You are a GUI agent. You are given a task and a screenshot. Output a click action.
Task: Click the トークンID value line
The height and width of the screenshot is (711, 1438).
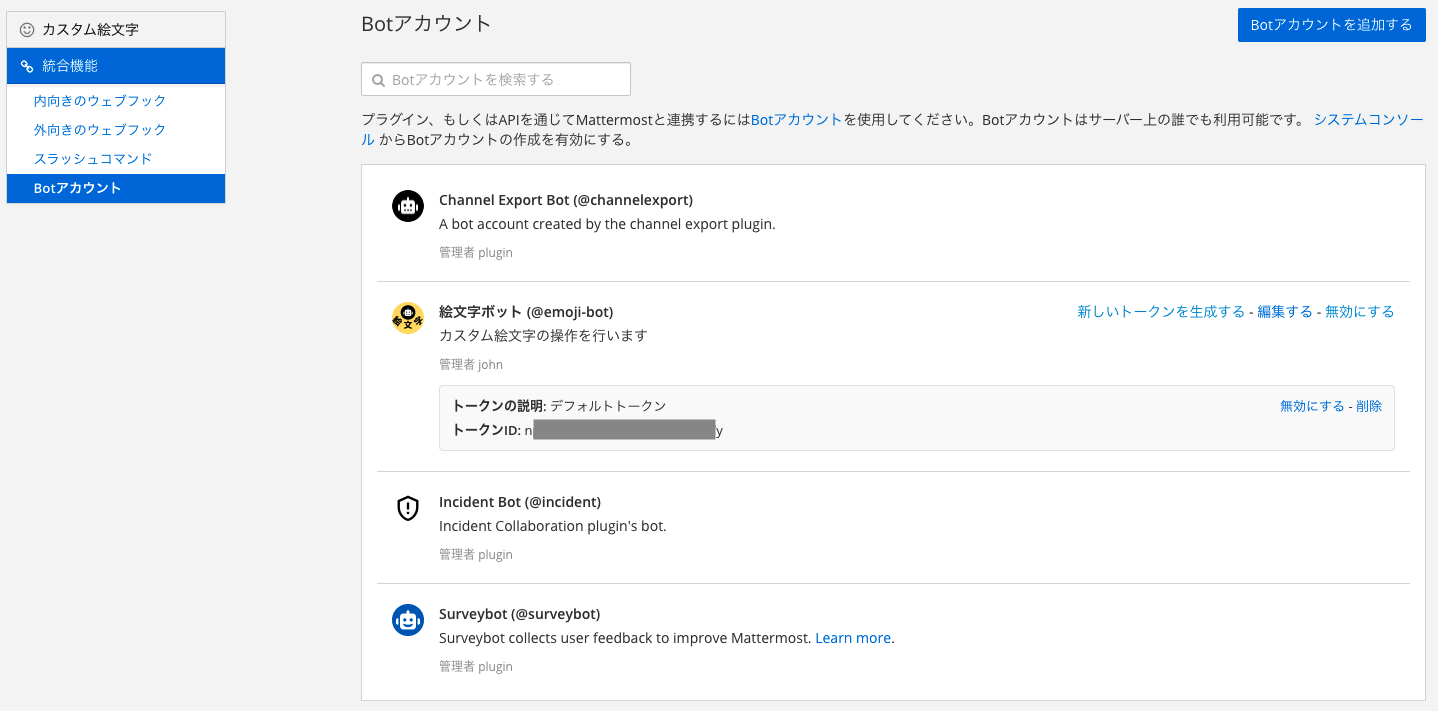(x=588, y=431)
